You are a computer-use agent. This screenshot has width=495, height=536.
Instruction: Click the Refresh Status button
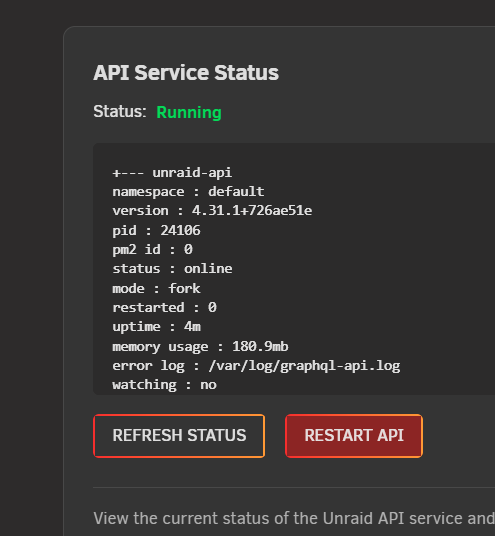(x=179, y=436)
